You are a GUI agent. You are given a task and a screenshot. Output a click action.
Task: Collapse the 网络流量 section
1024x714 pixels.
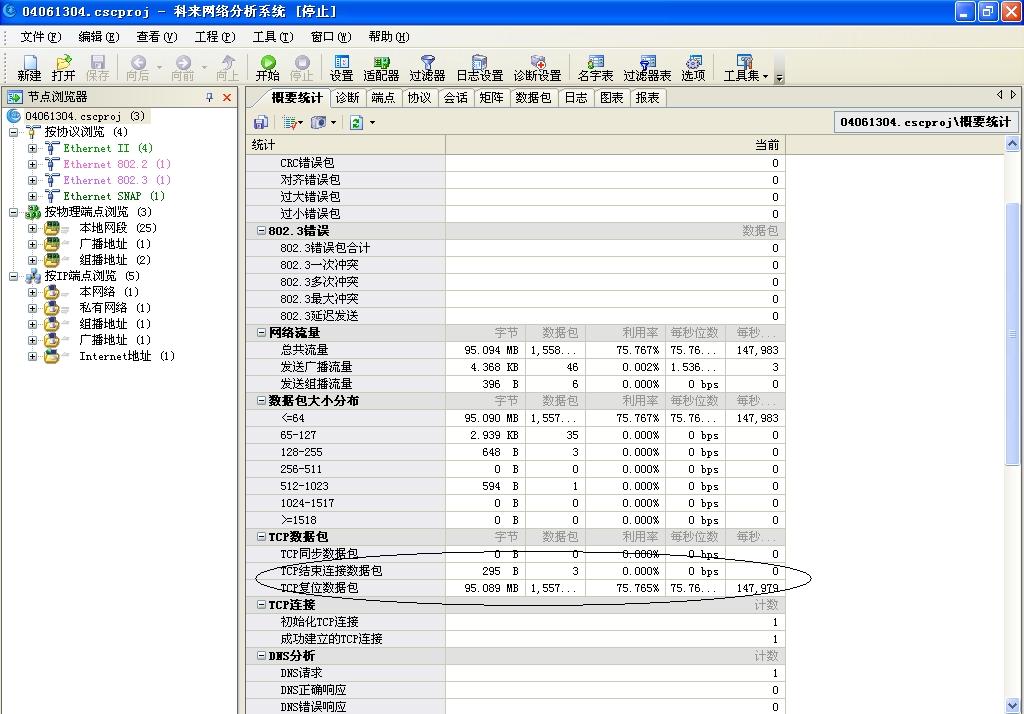click(x=262, y=333)
